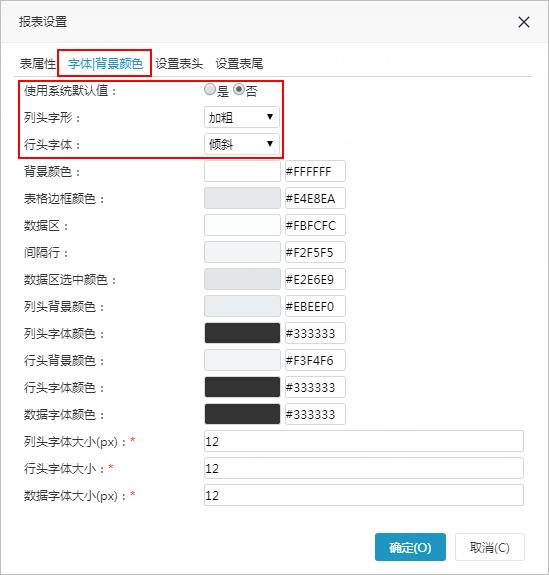Open the 设置表尾 tab
This screenshot has width=549, height=575.
pos(239,64)
